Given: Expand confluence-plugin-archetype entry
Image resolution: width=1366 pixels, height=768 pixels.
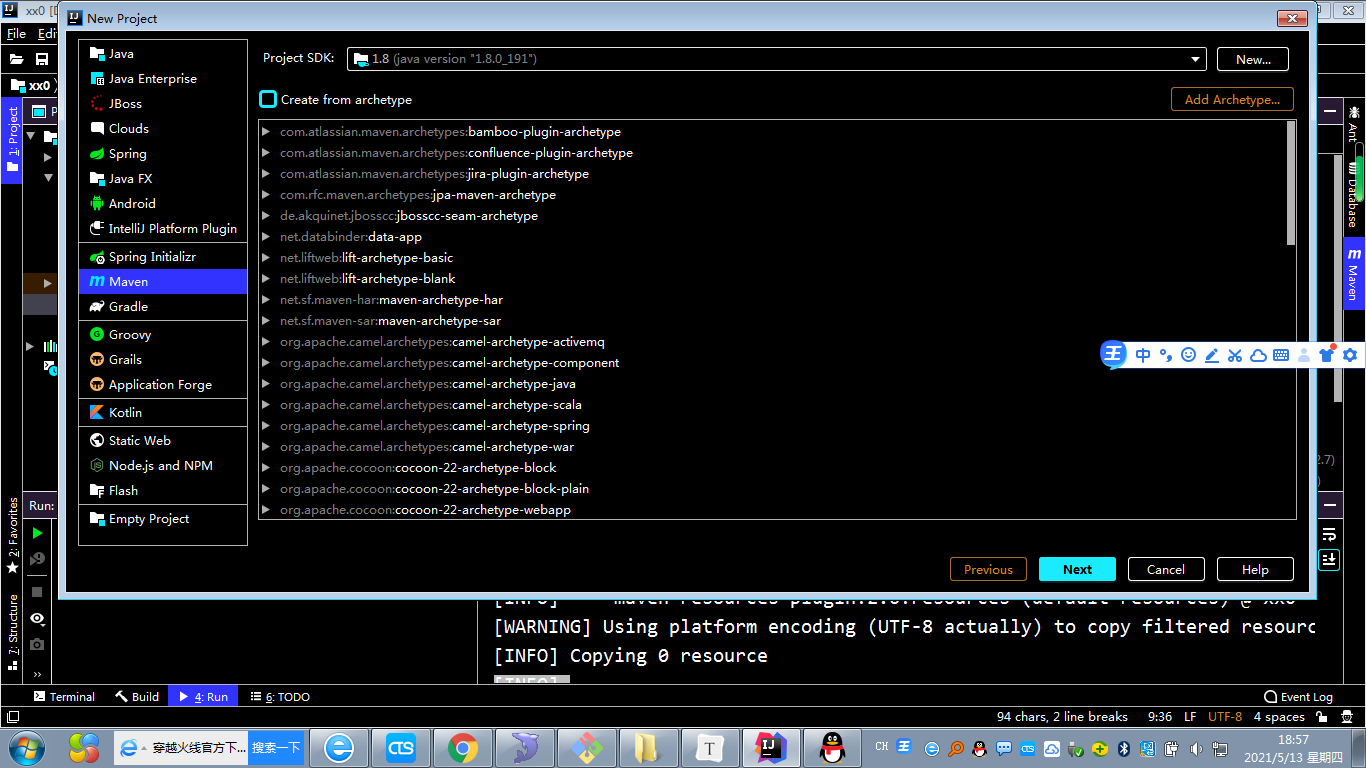Looking at the screenshot, I should (266, 153).
